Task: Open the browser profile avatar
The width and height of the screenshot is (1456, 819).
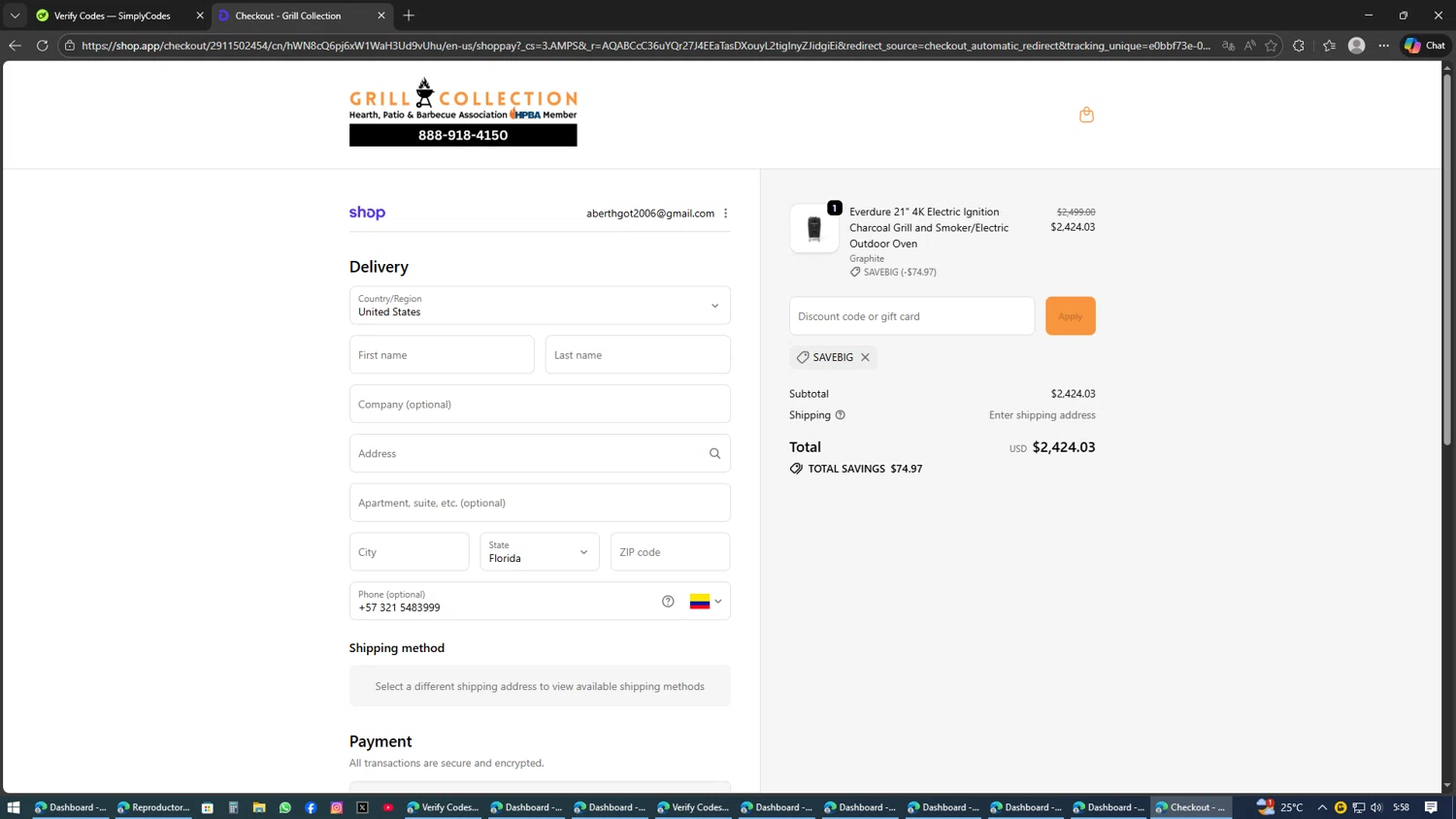Action: [x=1357, y=46]
